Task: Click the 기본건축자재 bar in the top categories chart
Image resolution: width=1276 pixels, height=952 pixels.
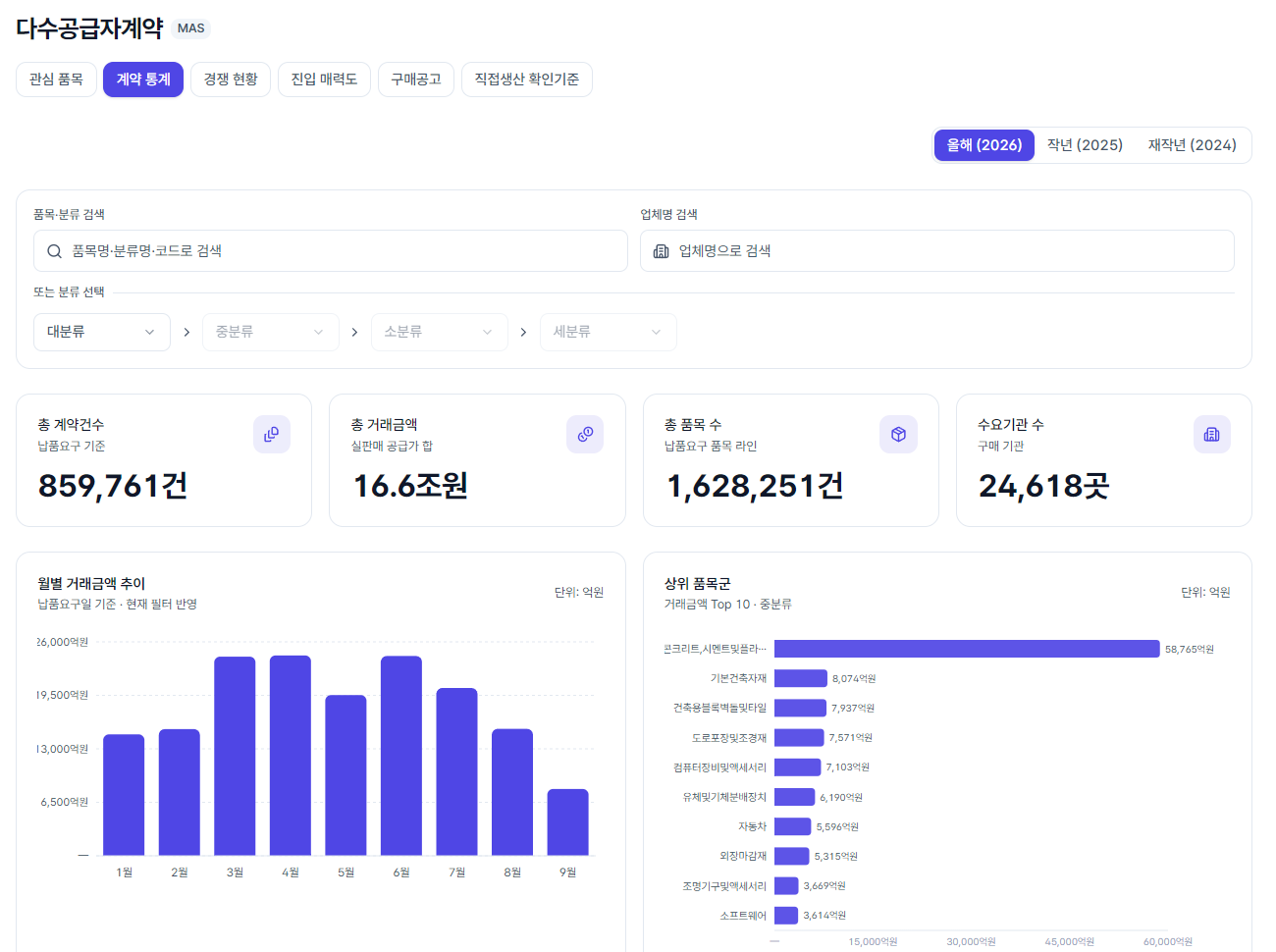Action: tap(801, 678)
